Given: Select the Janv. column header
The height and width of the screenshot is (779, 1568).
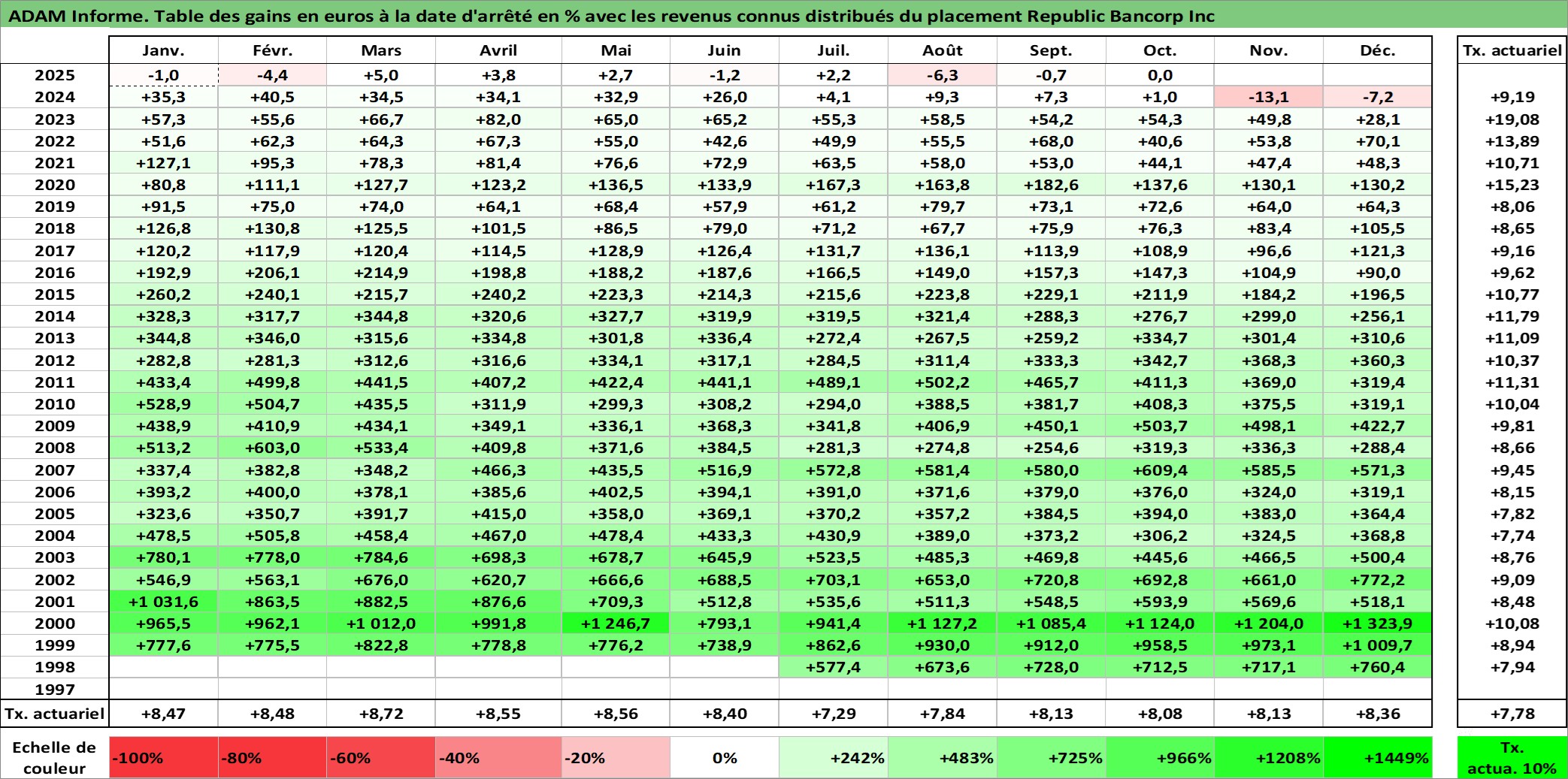Looking at the screenshot, I should point(163,50).
